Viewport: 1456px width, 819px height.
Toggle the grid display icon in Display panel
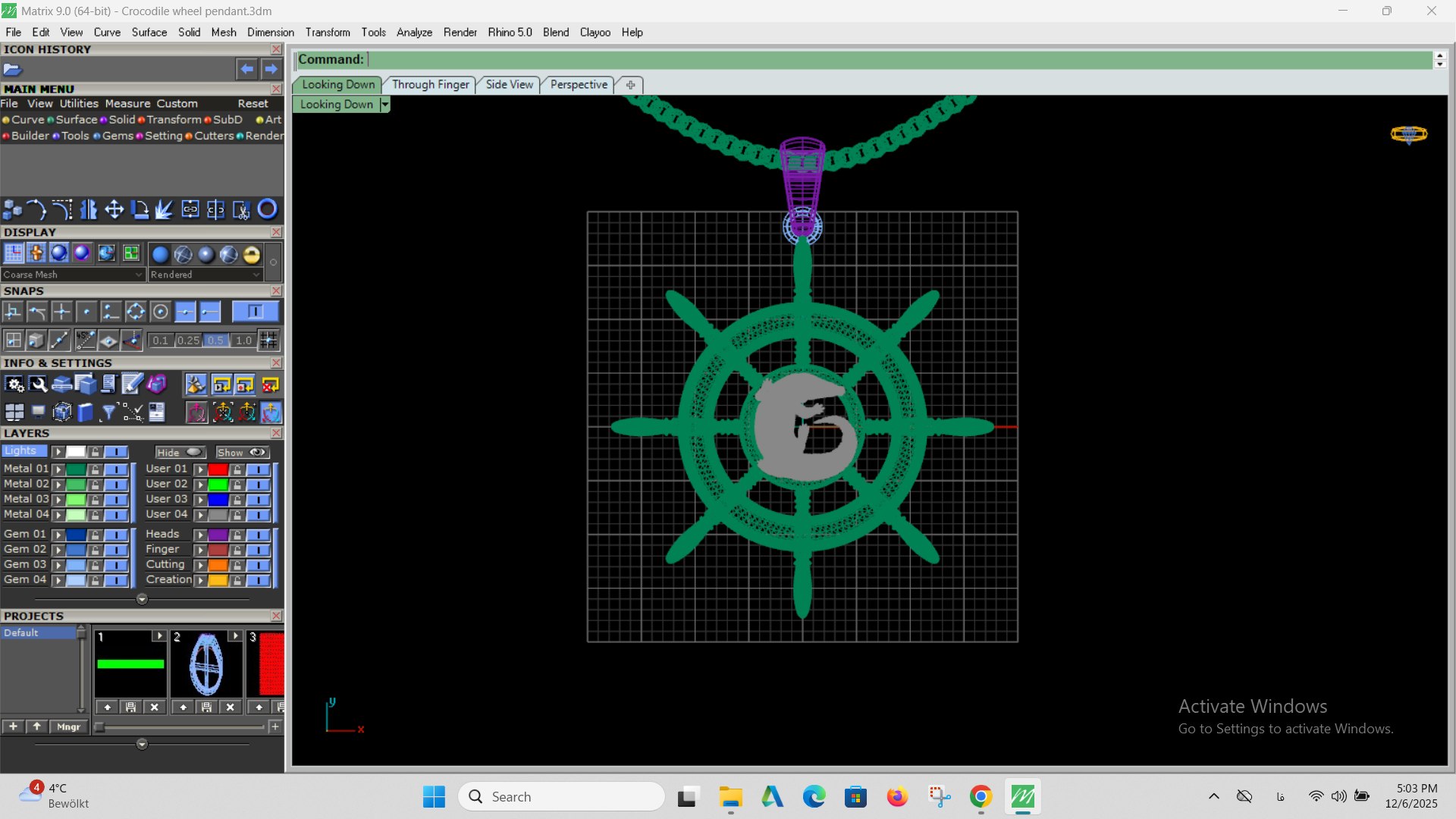point(14,253)
